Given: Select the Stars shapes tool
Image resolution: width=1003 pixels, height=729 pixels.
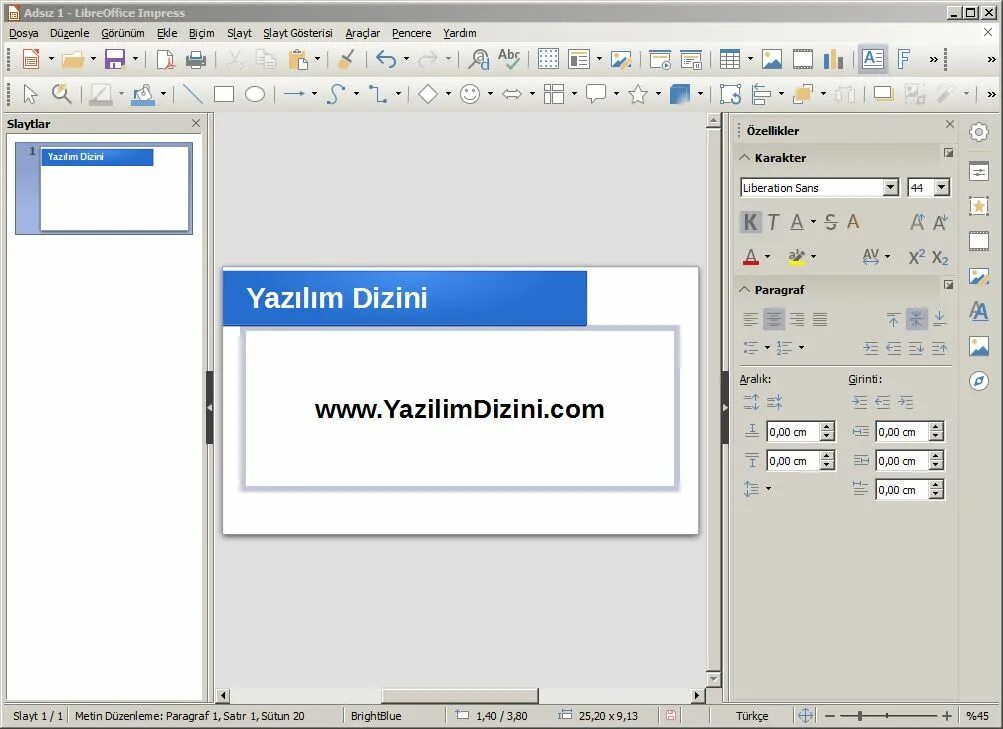Looking at the screenshot, I should coord(638,95).
